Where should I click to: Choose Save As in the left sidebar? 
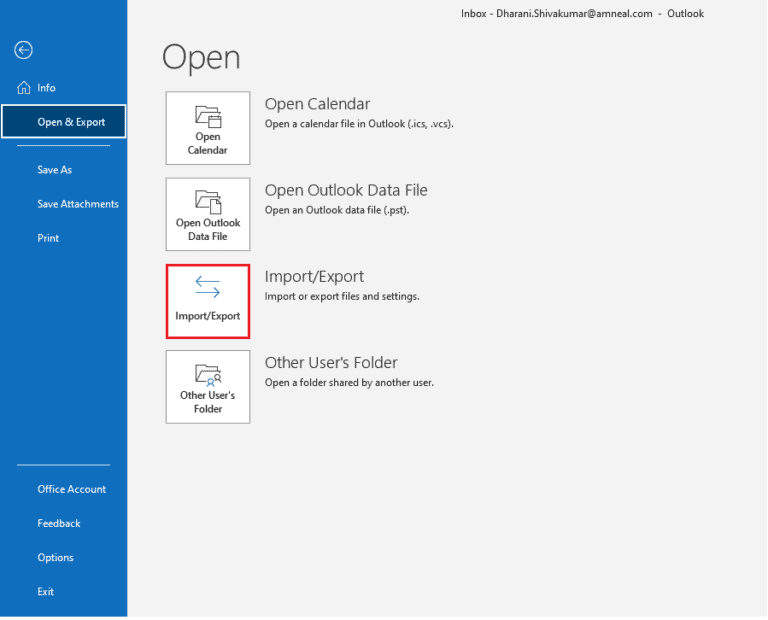tap(55, 170)
